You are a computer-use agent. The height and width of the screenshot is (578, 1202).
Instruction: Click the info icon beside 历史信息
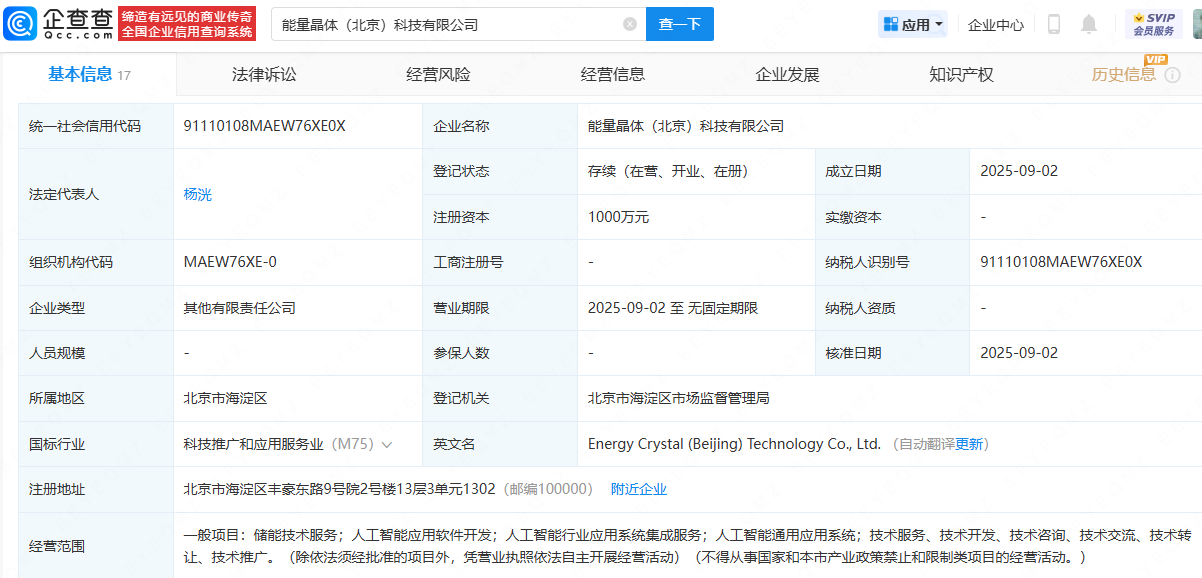pyautogui.click(x=1173, y=75)
